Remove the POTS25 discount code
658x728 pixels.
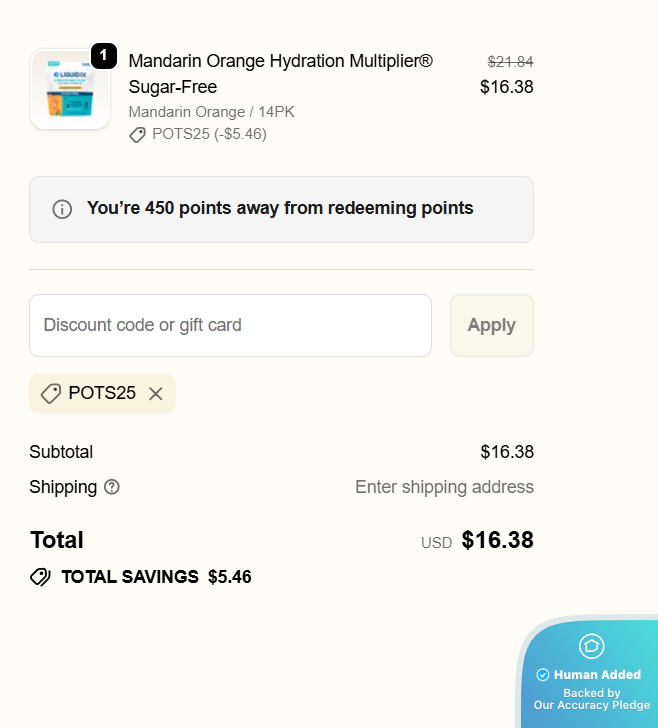pyautogui.click(x=156, y=394)
